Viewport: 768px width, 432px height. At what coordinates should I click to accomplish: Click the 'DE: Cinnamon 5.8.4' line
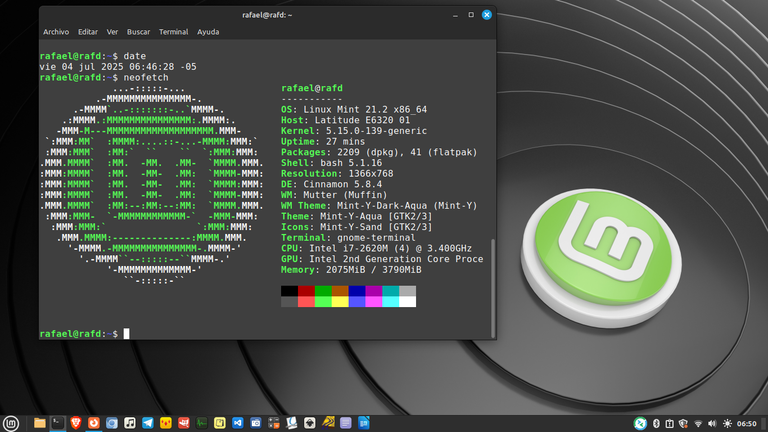click(331, 185)
